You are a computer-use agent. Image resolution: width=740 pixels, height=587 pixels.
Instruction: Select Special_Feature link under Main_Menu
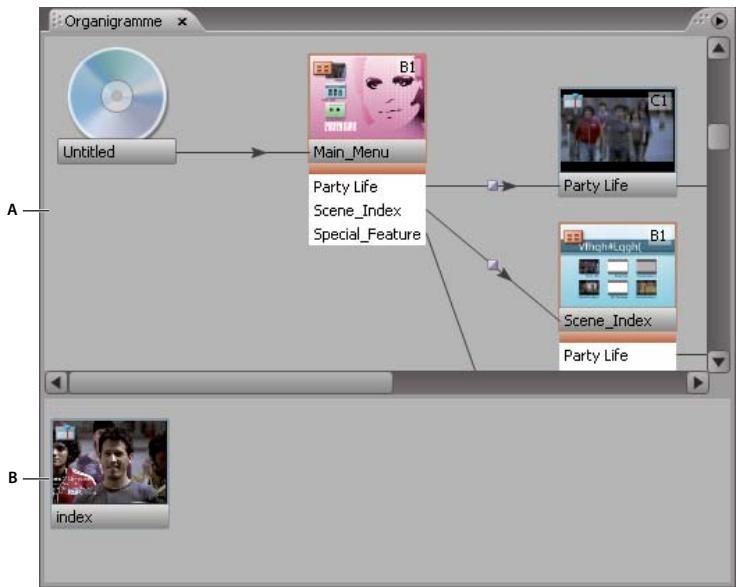tap(367, 234)
